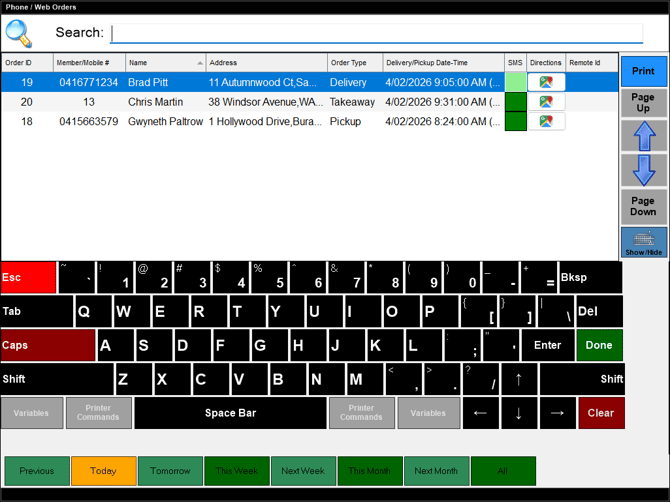Toggle the Caps lock key

pyautogui.click(x=48, y=345)
